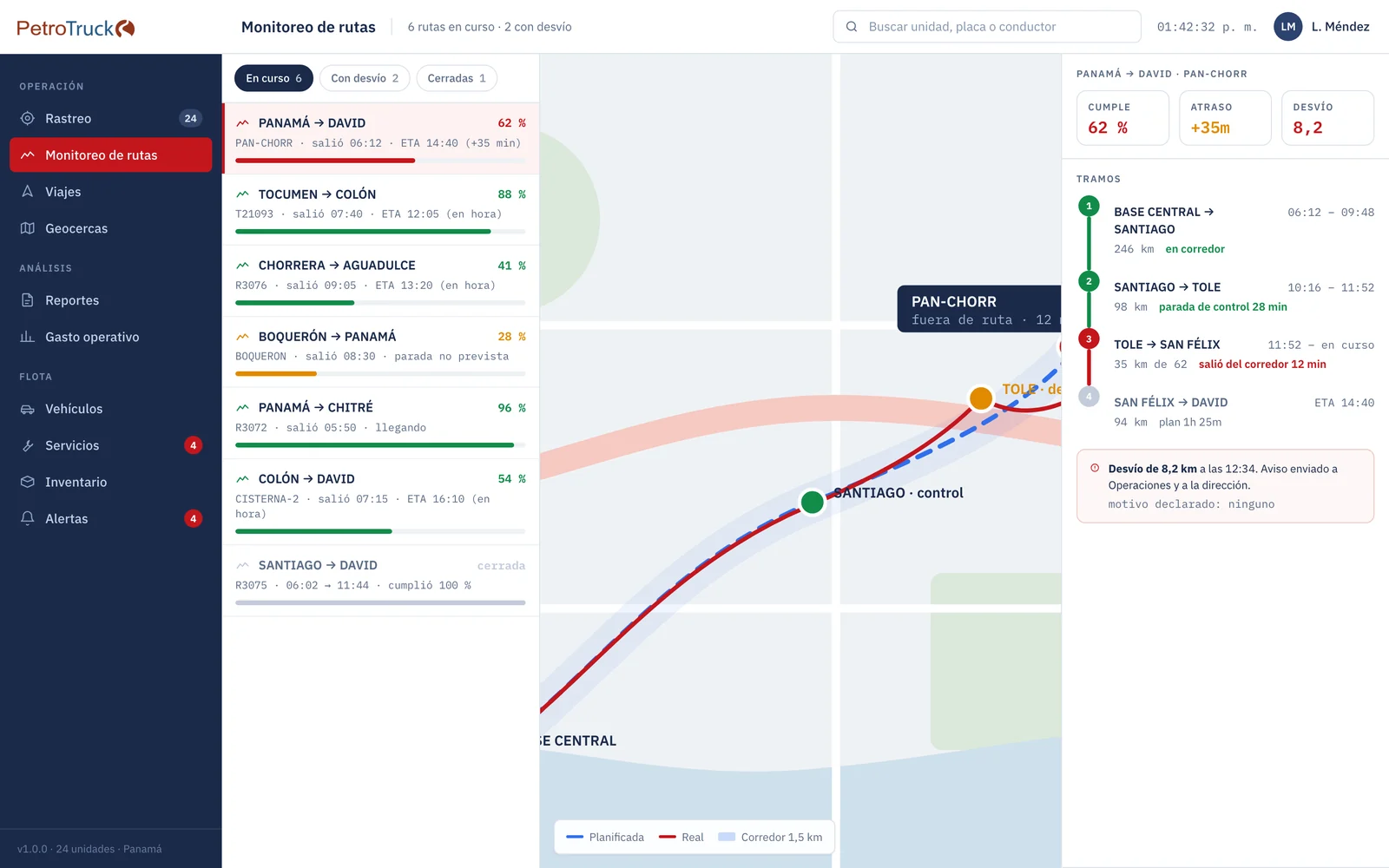Click the Monitoreo de rutas sidebar icon
Screen dimensions: 1389x868
28,155
